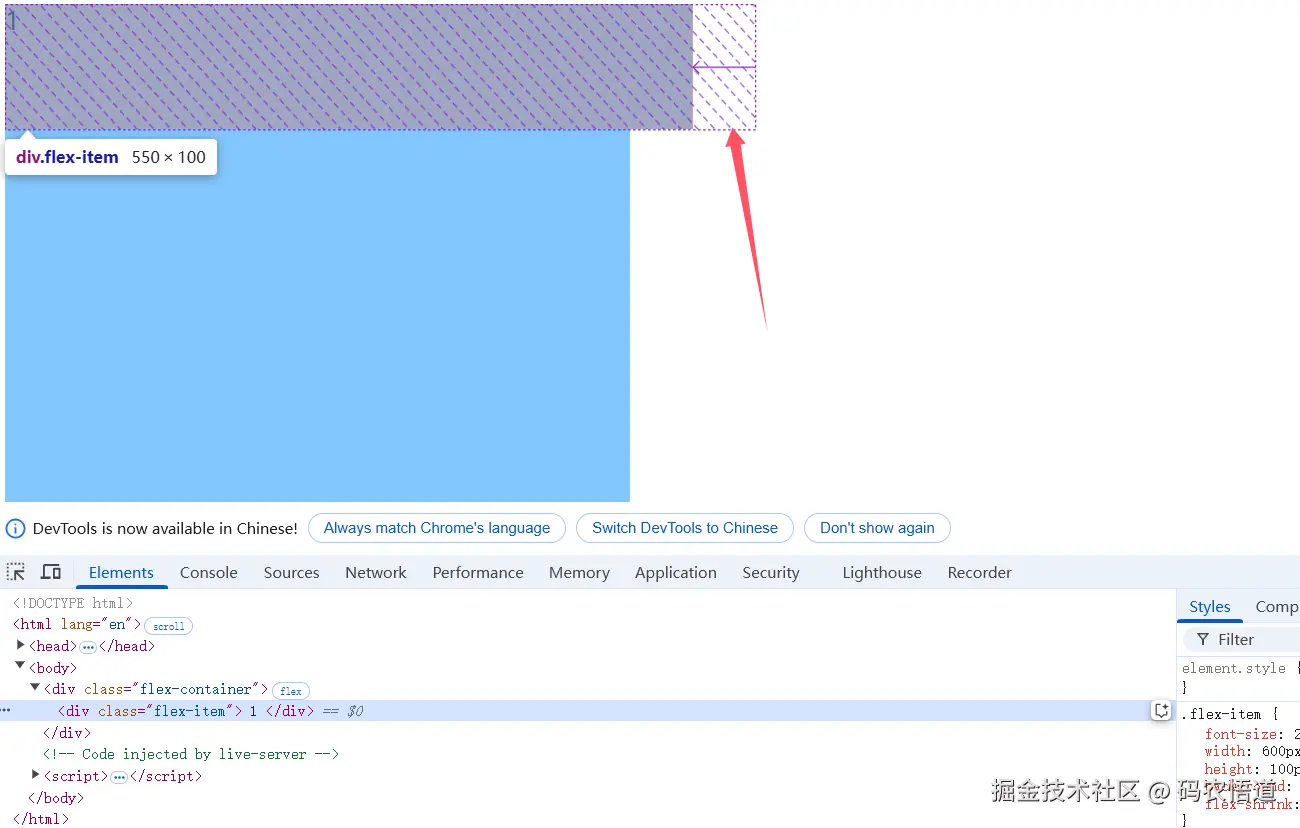Activate the inspect element picker icon
Image resolution: width=1300 pixels, height=828 pixels.
(16, 572)
